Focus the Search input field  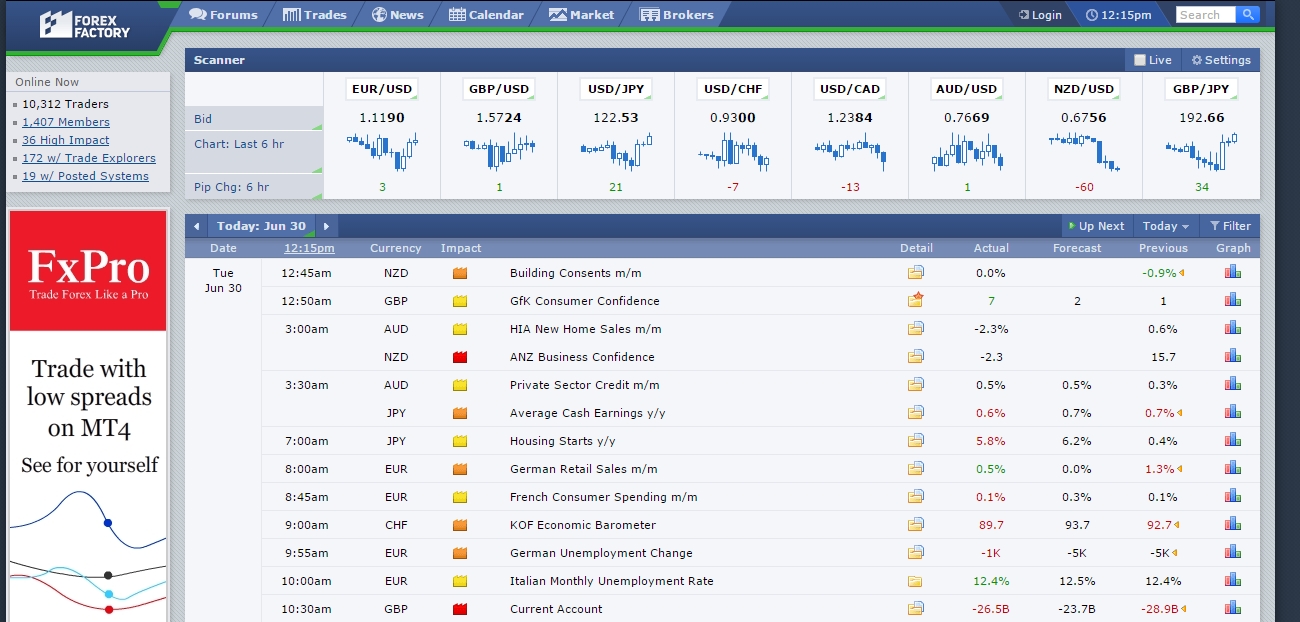1205,15
